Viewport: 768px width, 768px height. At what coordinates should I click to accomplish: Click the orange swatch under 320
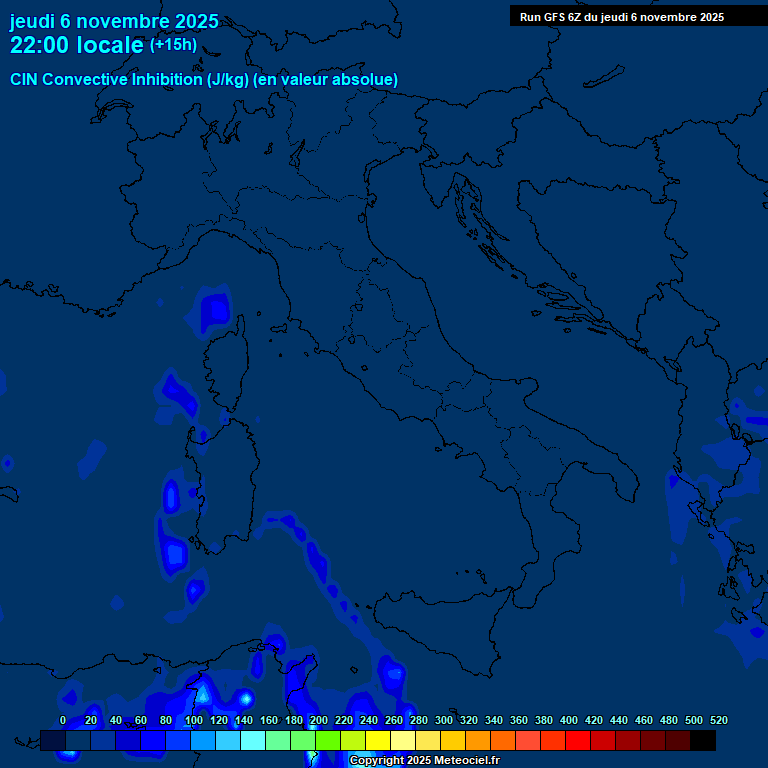478,741
